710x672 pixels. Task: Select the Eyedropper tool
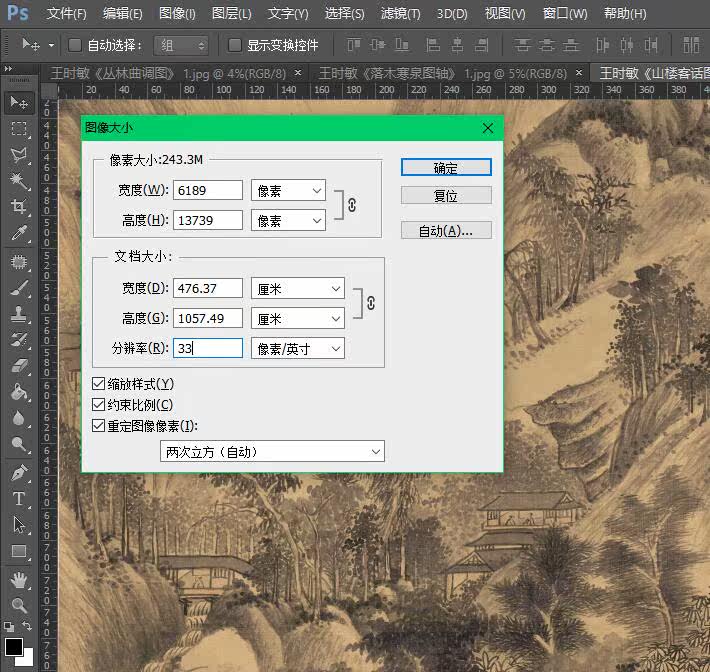coord(19,233)
